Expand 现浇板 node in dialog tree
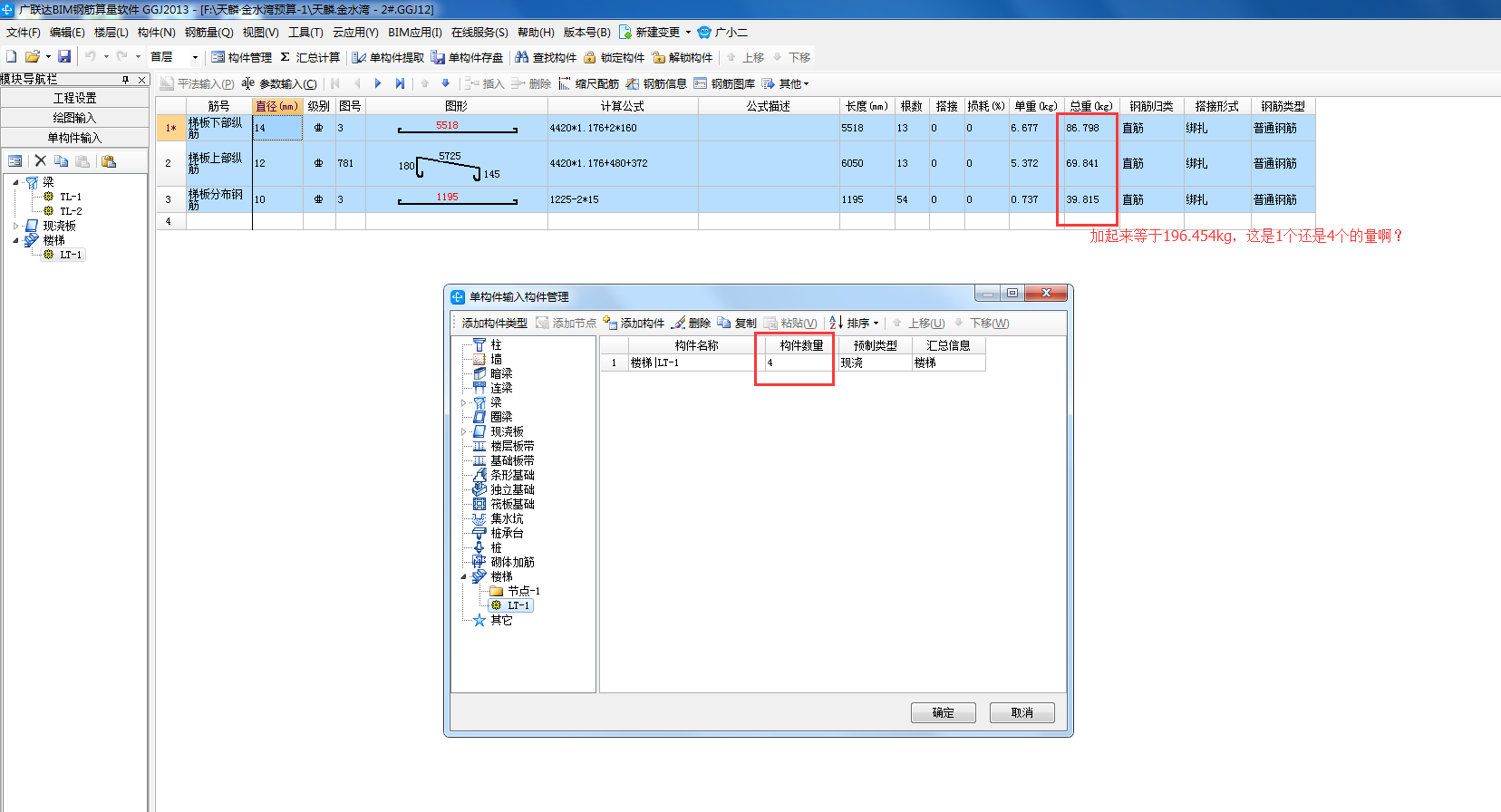 click(464, 431)
